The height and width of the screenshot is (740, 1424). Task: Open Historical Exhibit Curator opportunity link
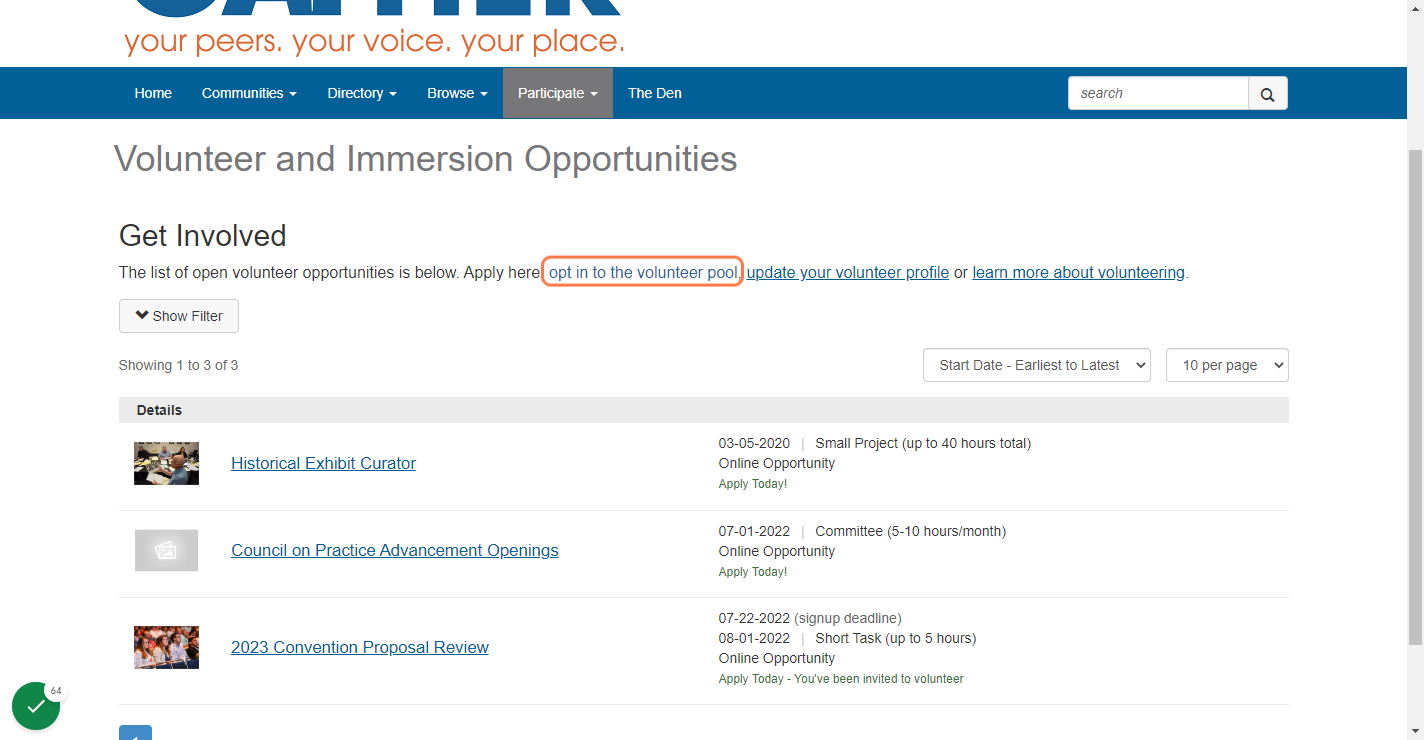click(323, 463)
